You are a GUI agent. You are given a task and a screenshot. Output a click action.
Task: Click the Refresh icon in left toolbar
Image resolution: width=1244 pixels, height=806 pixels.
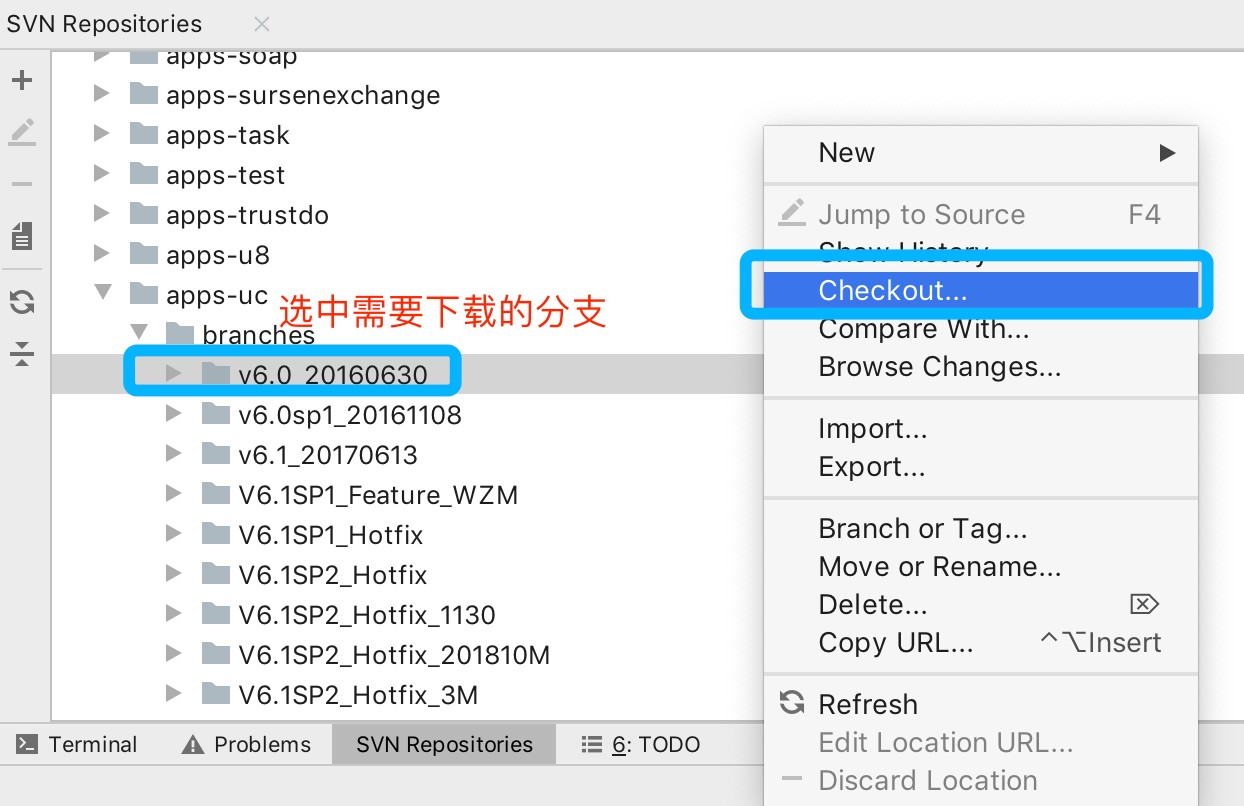[22, 301]
